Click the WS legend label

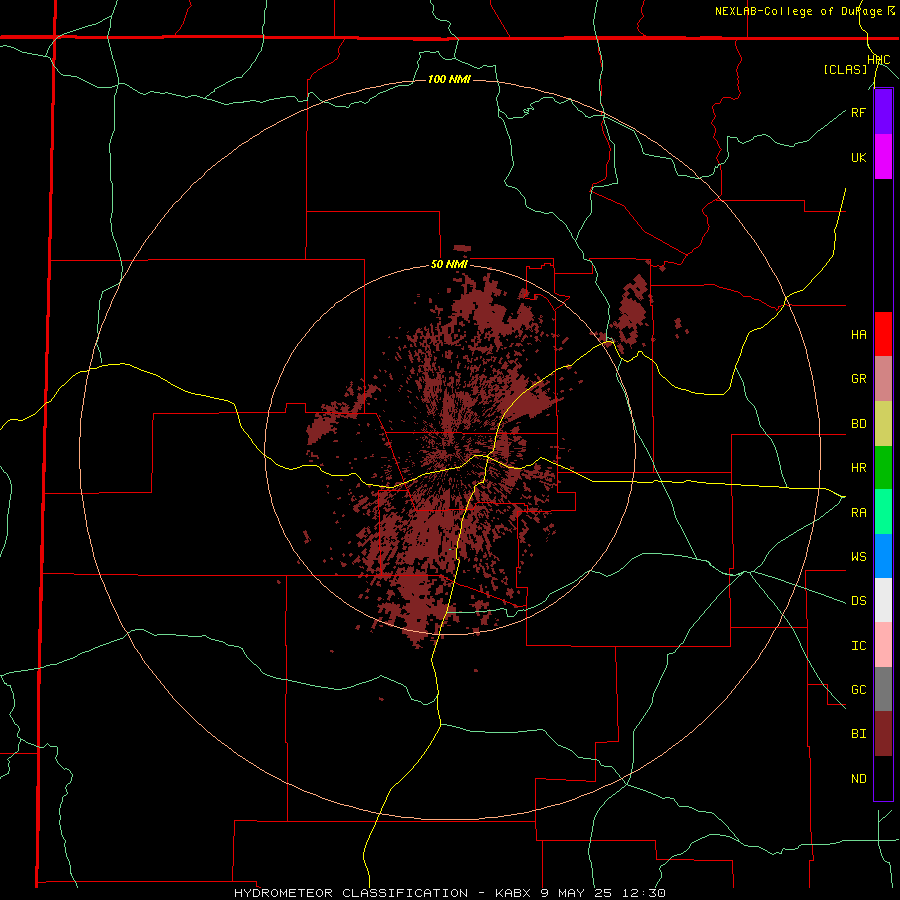[858, 557]
